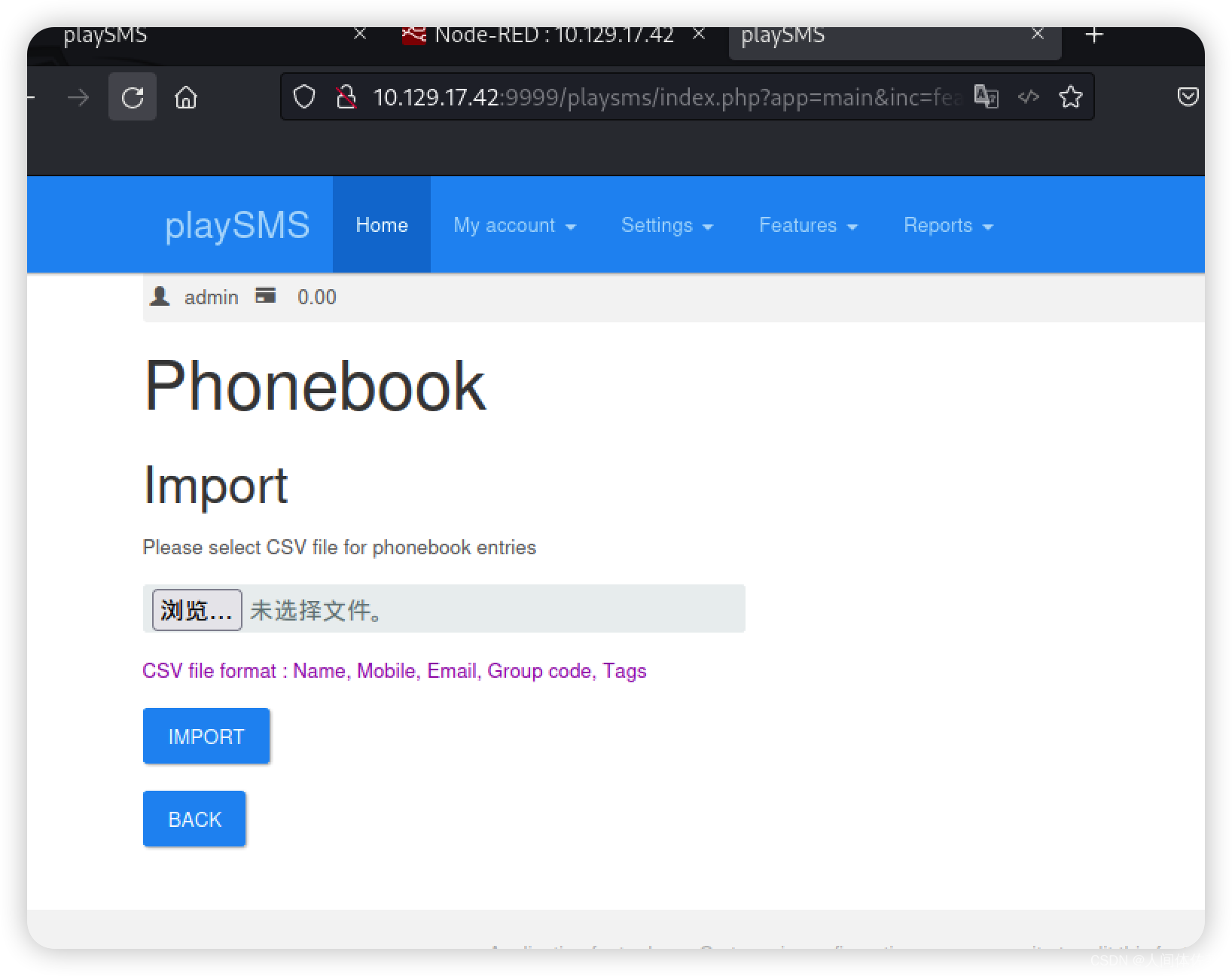Click the Import subheading

click(215, 486)
